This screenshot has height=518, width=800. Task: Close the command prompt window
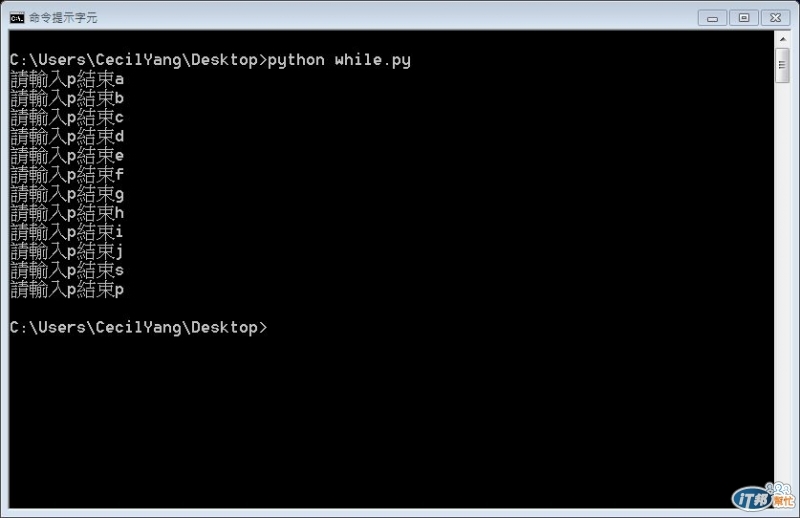[x=776, y=18]
